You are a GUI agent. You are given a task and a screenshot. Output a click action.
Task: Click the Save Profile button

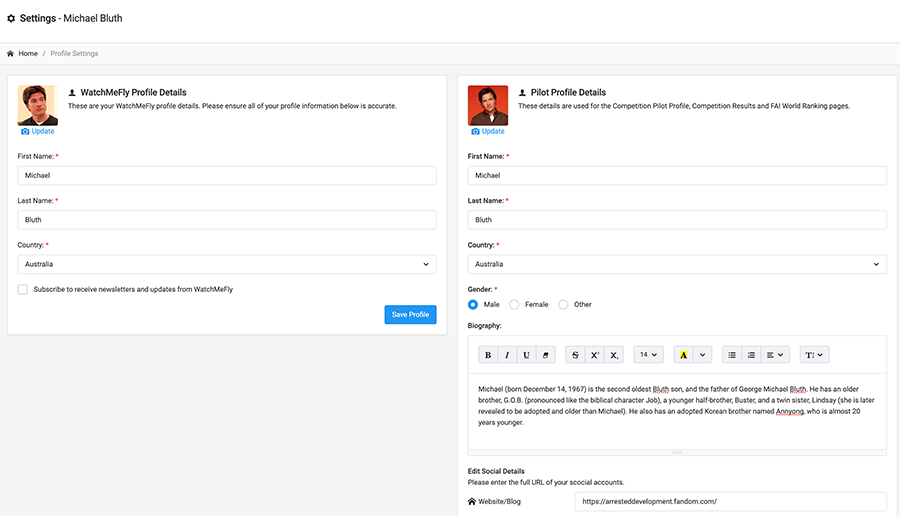(x=410, y=314)
